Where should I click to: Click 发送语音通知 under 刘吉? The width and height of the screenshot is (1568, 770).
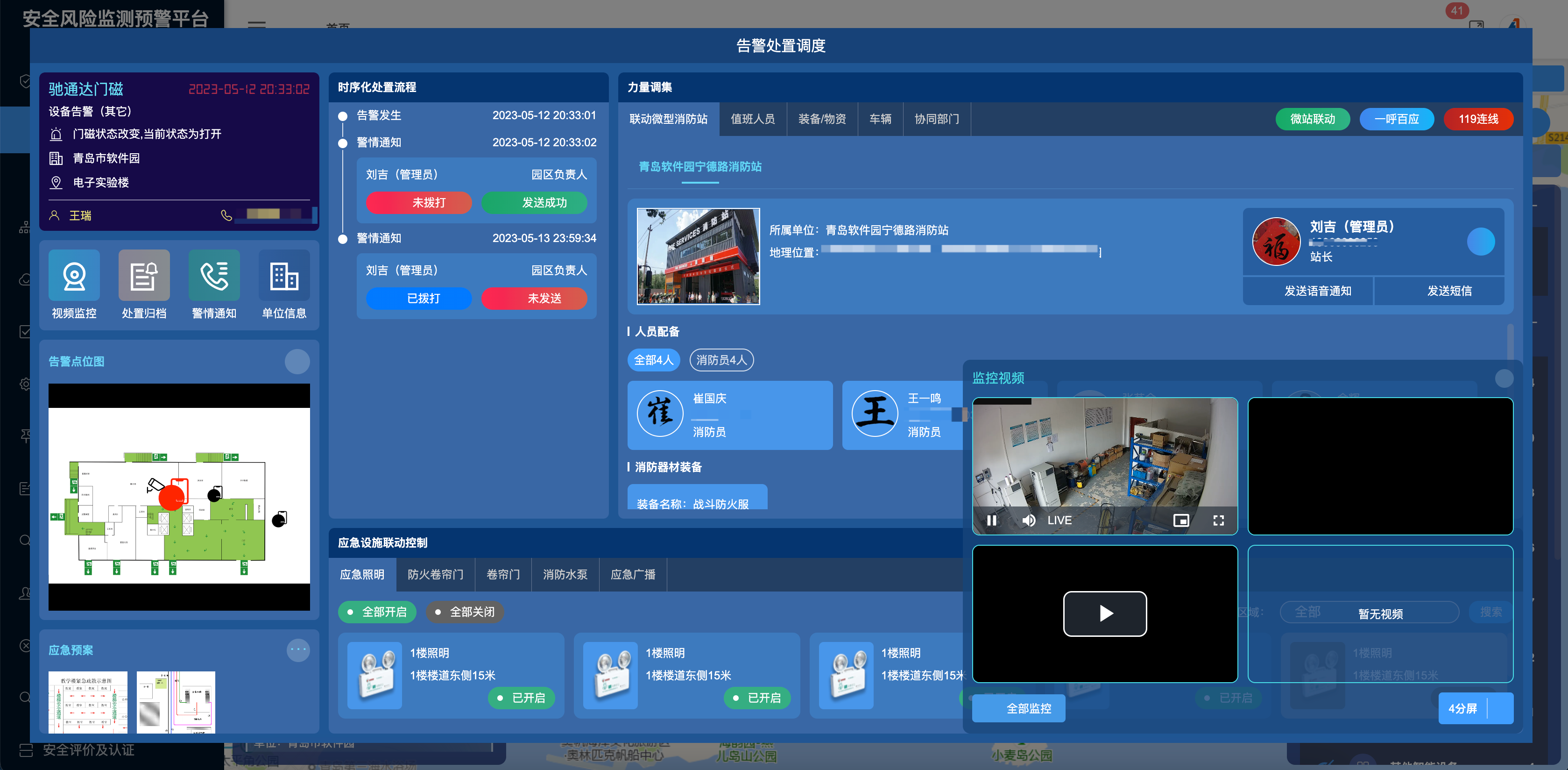click(x=1307, y=291)
